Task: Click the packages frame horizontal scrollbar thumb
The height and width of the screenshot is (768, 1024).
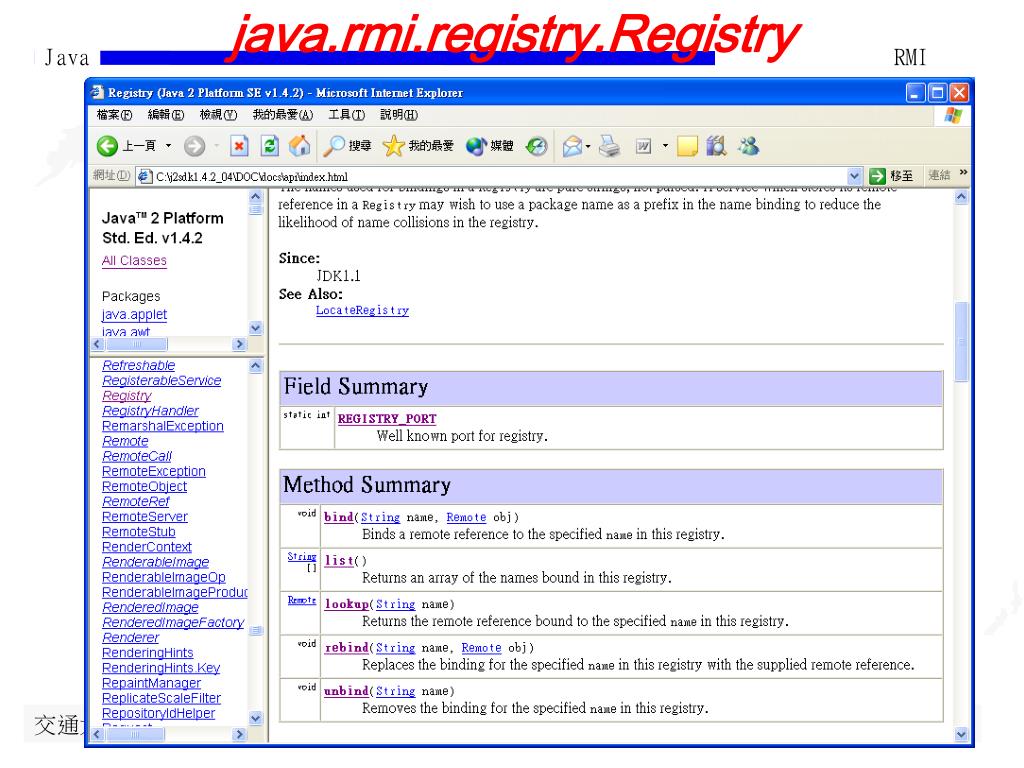Action: (x=136, y=344)
